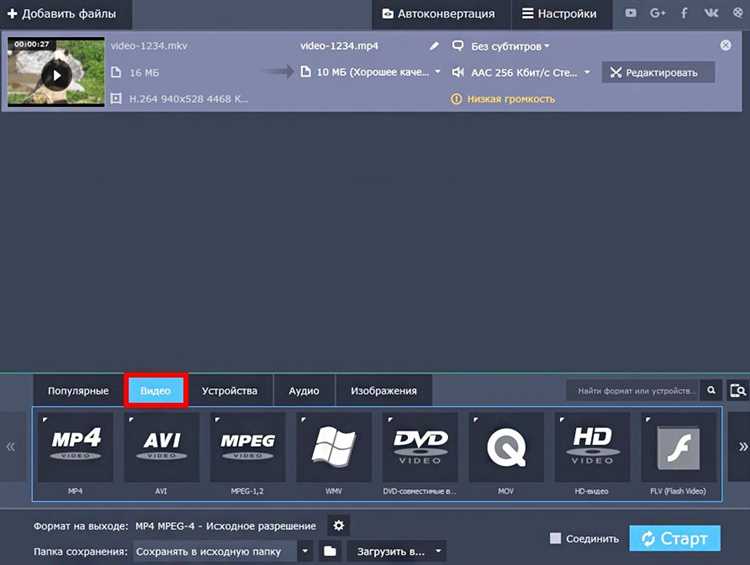The image size is (750, 565).
Task: Toggle the Соединить checkbox
Action: [x=555, y=538]
